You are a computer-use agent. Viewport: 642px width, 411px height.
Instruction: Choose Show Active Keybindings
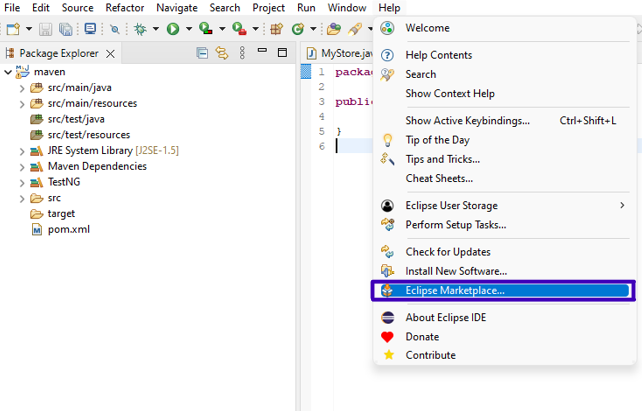pos(505,120)
